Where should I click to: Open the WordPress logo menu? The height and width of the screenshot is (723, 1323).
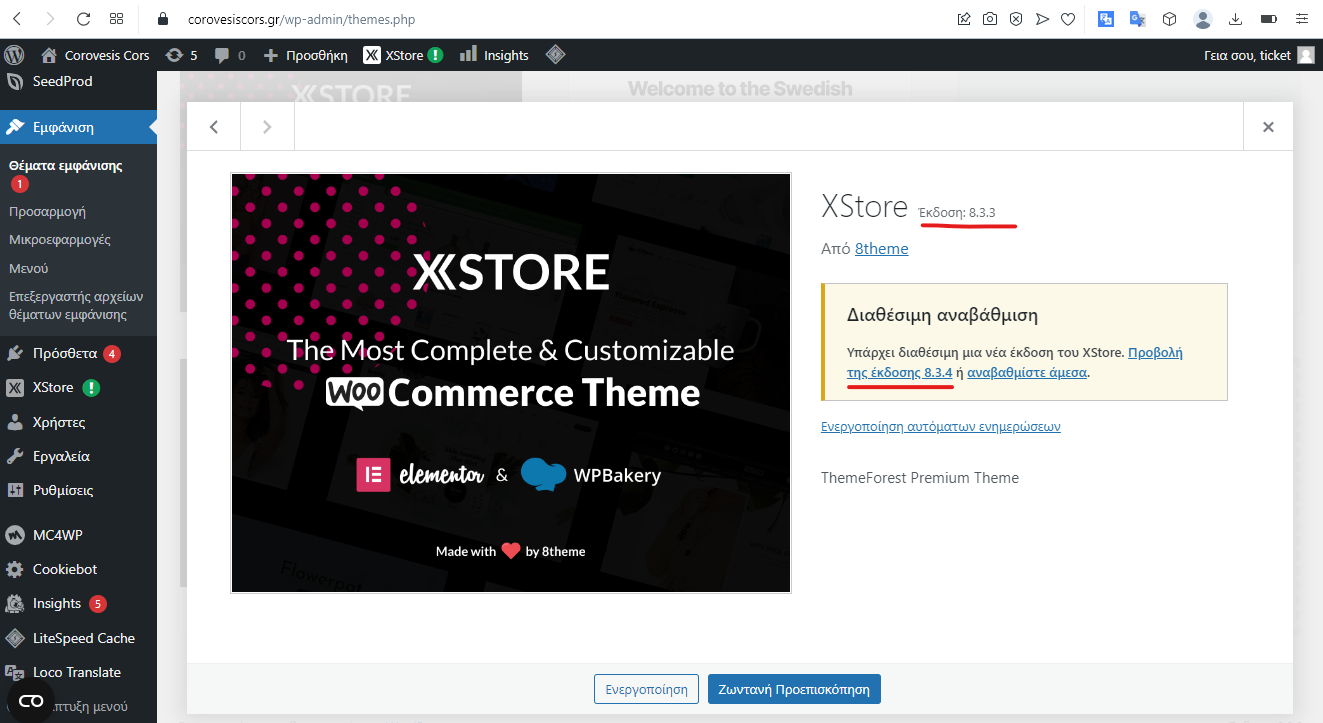14,55
